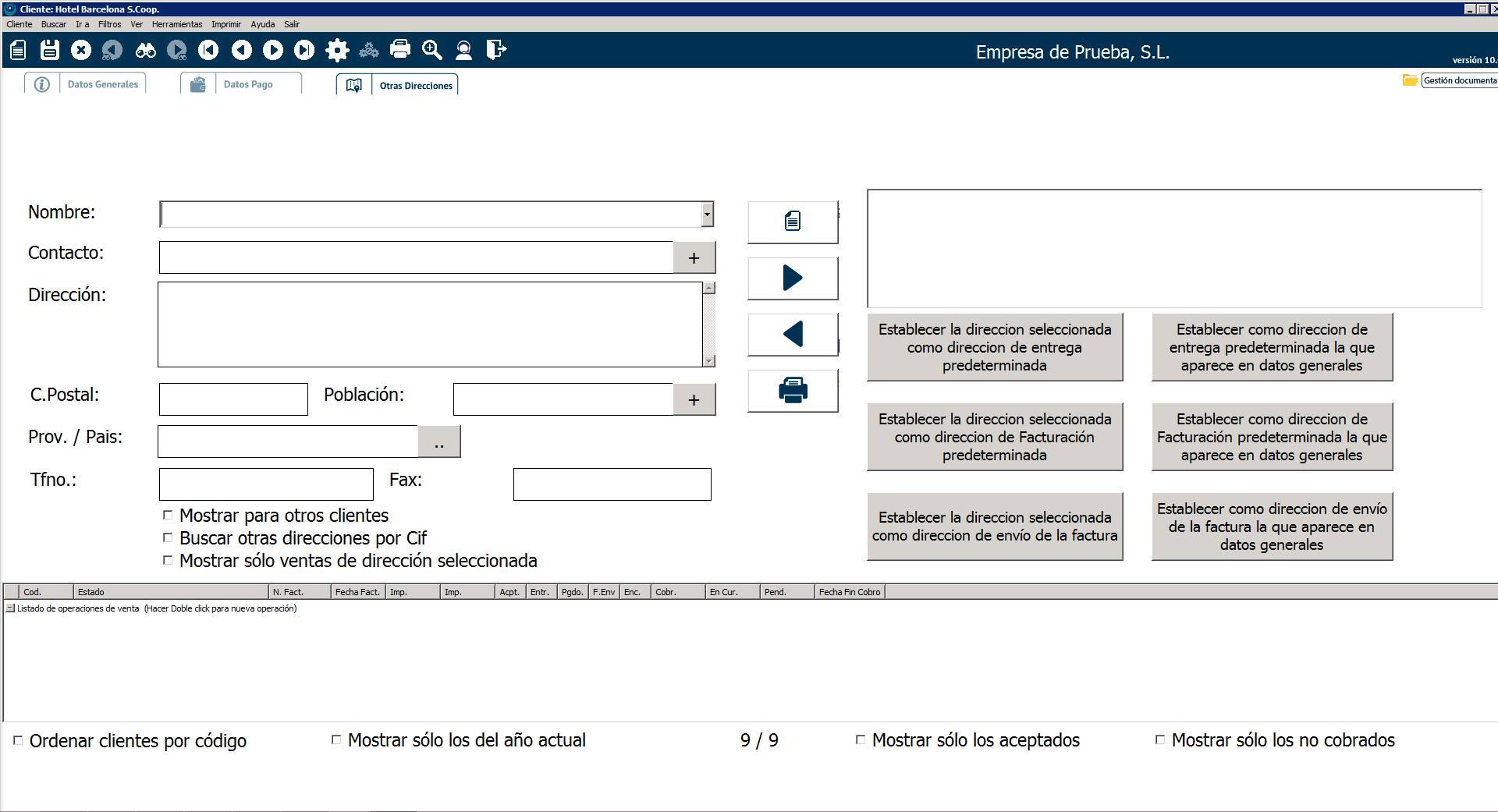Click the Dirección scrollbar down arrow

click(x=709, y=361)
